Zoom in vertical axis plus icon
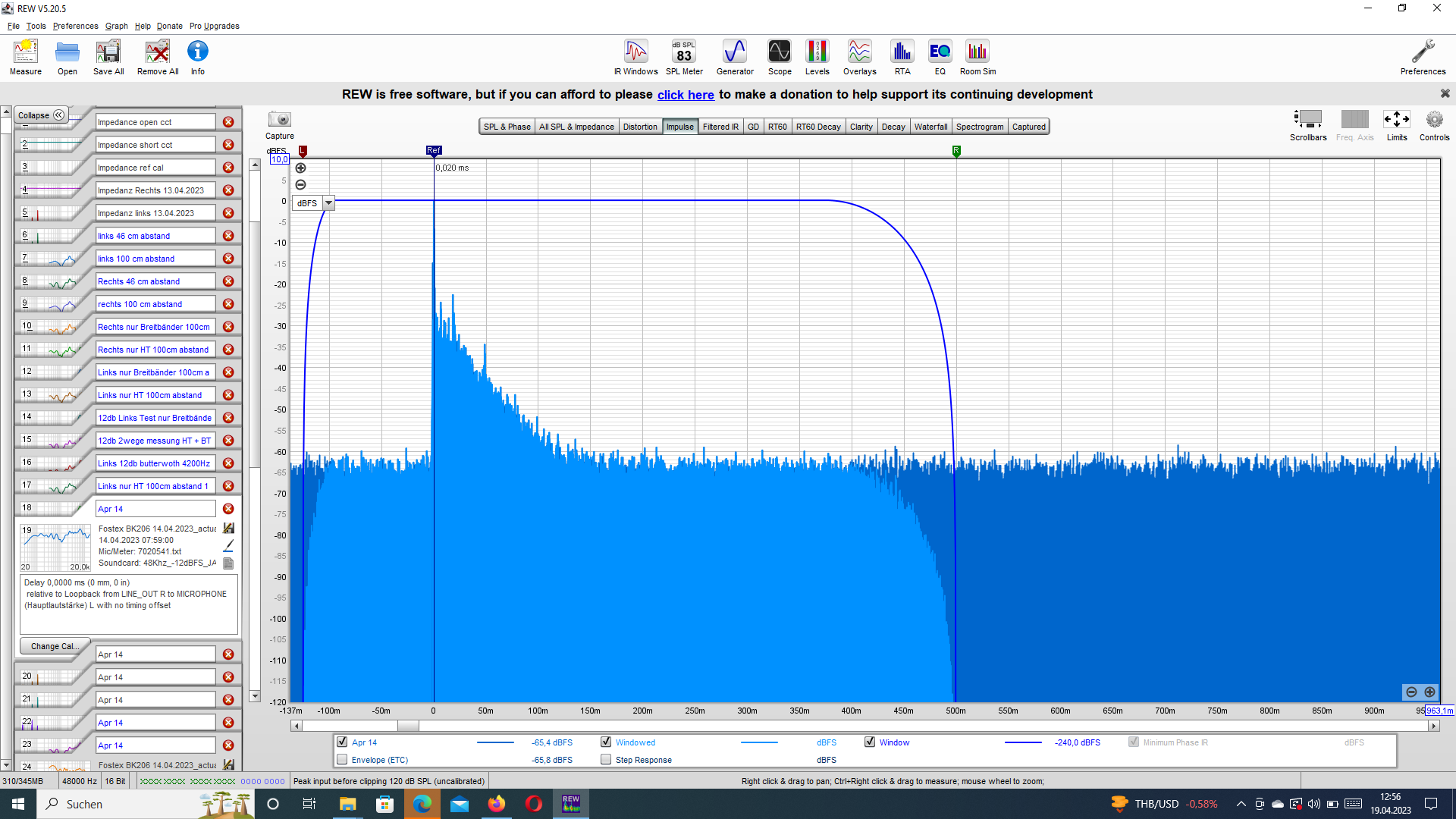The image size is (1456, 819). coord(300,168)
